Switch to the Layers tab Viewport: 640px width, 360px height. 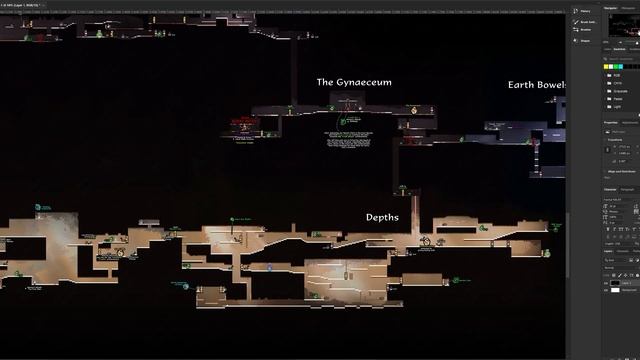[608, 251]
